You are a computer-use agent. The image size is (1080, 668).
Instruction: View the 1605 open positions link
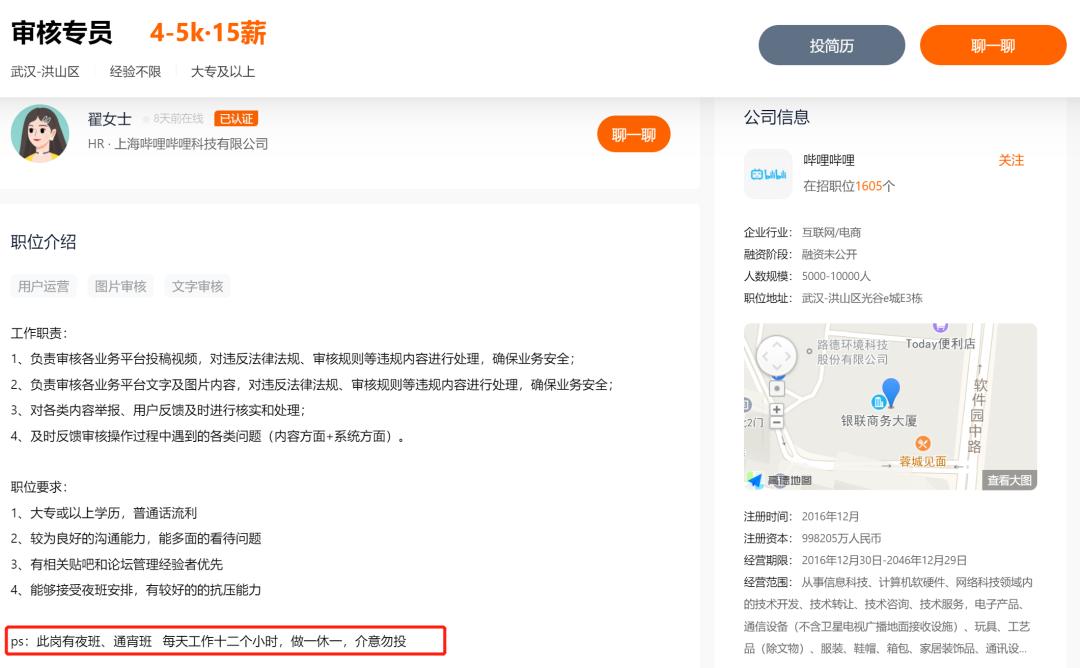[x=849, y=186]
